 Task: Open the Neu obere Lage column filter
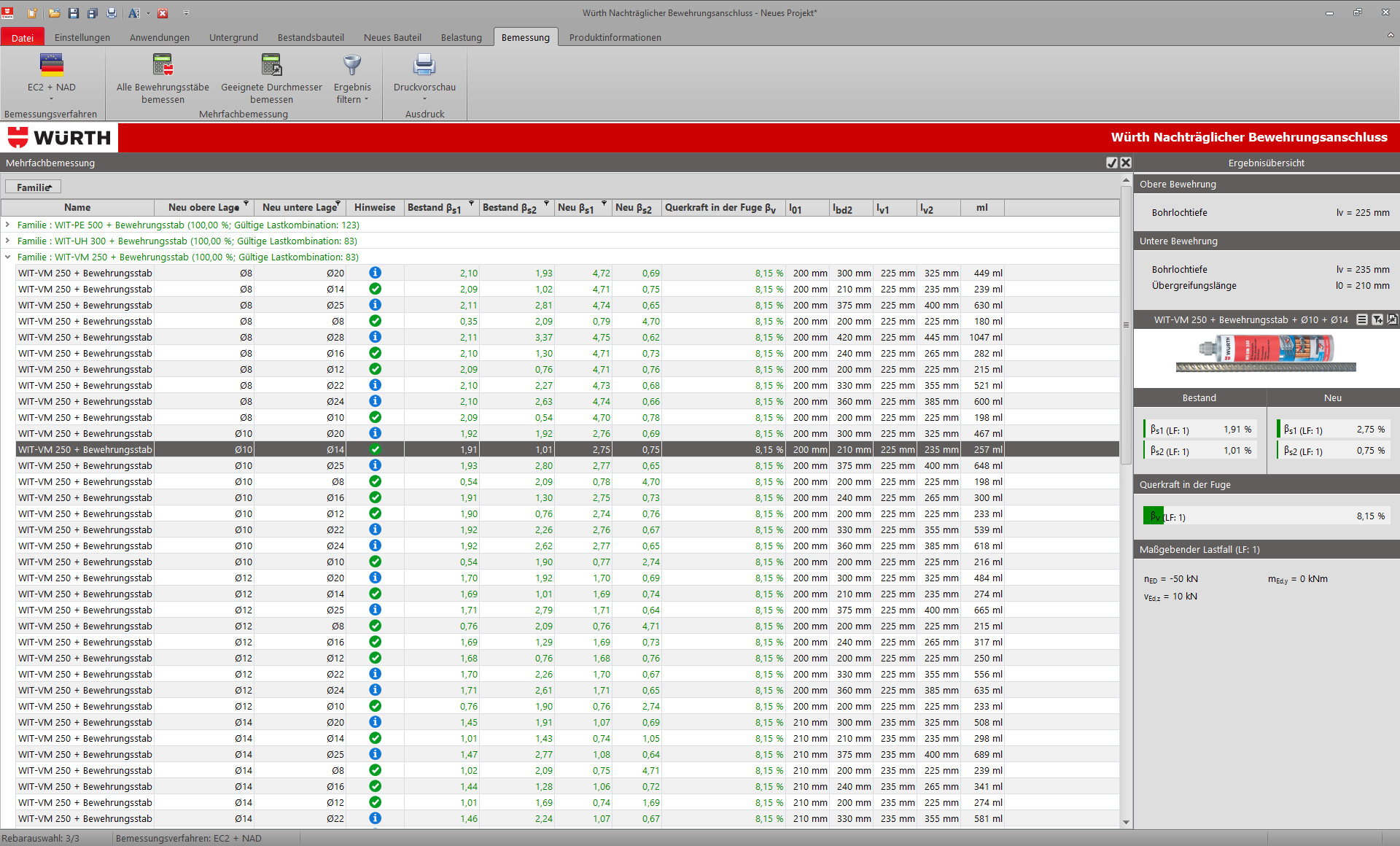[246, 203]
